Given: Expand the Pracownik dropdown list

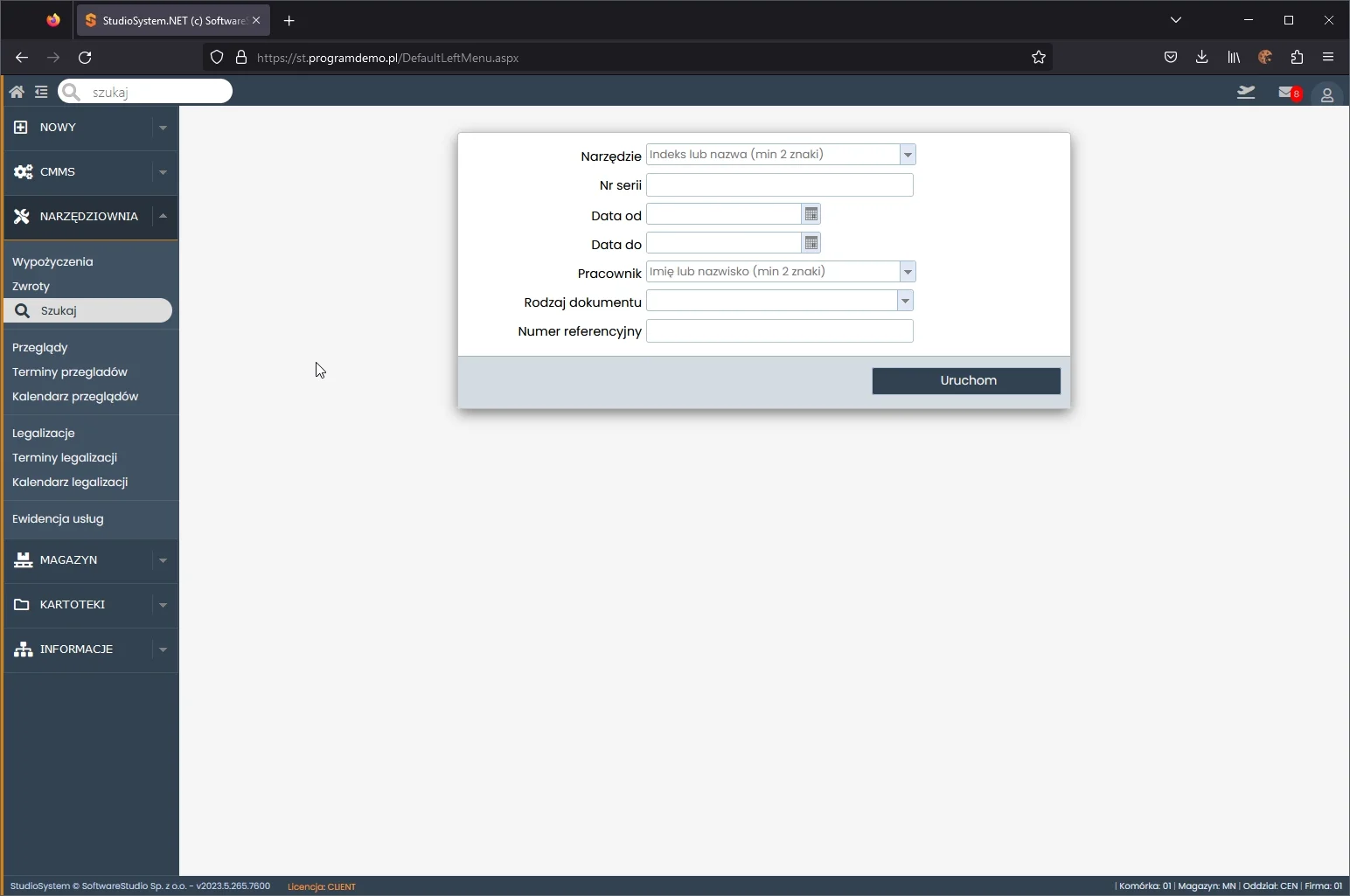Looking at the screenshot, I should (908, 272).
